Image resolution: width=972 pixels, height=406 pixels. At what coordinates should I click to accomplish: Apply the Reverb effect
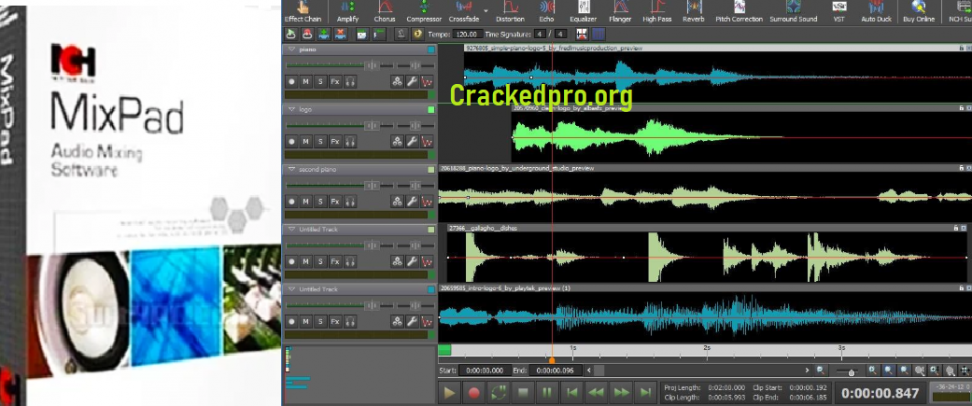click(x=693, y=11)
